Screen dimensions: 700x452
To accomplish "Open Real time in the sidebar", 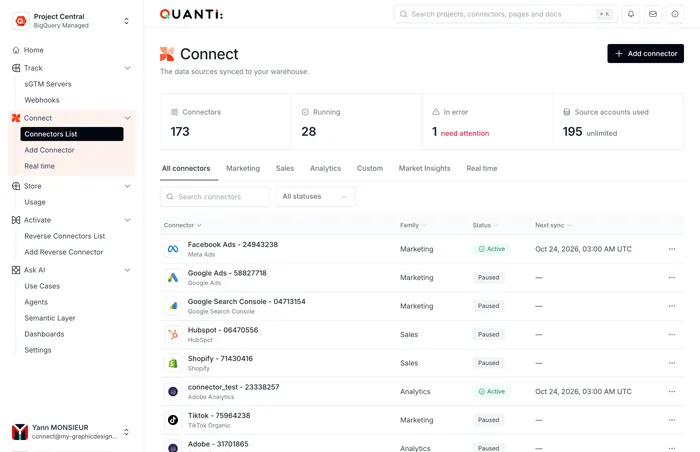I will pos(40,166).
